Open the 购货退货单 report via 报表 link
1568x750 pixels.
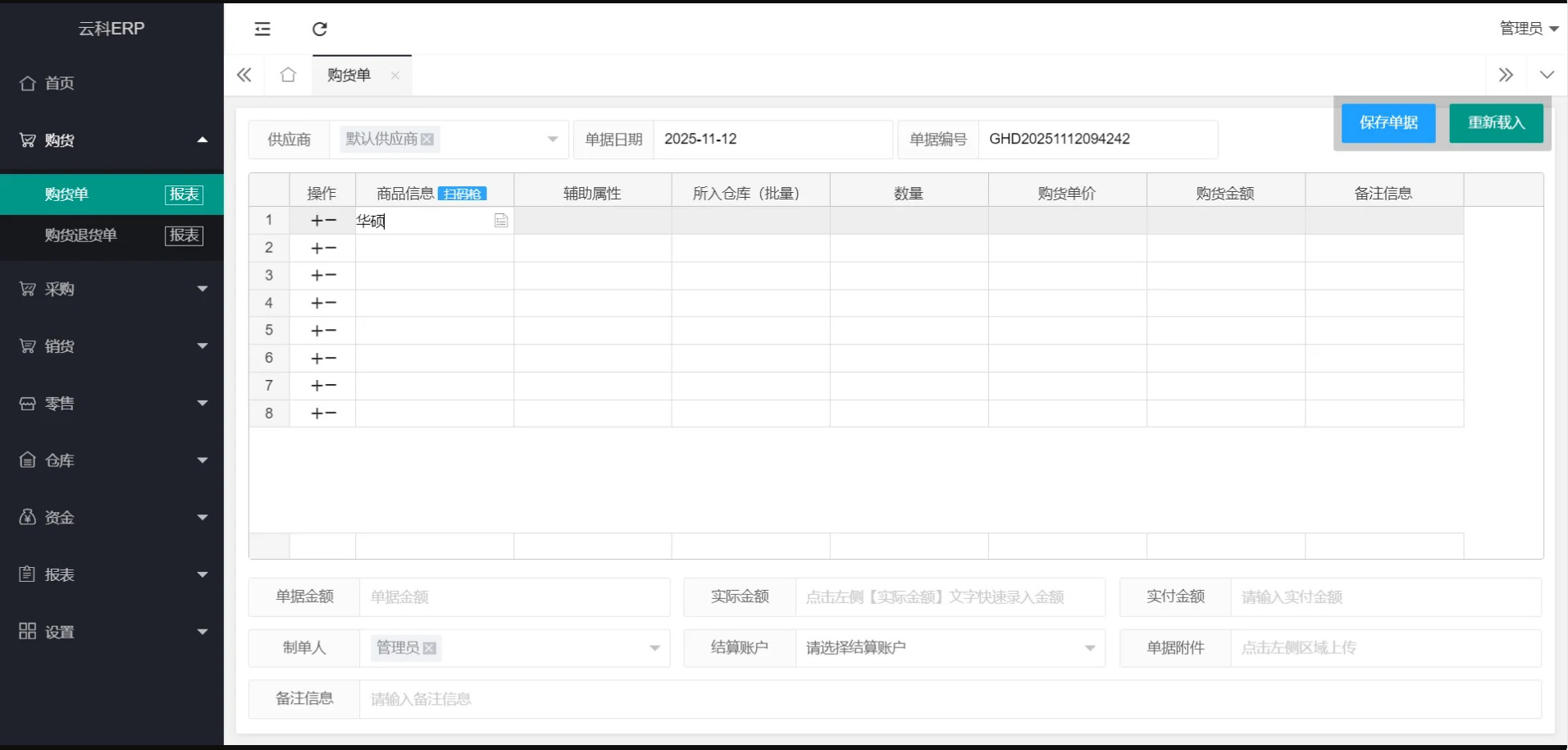tap(183, 236)
